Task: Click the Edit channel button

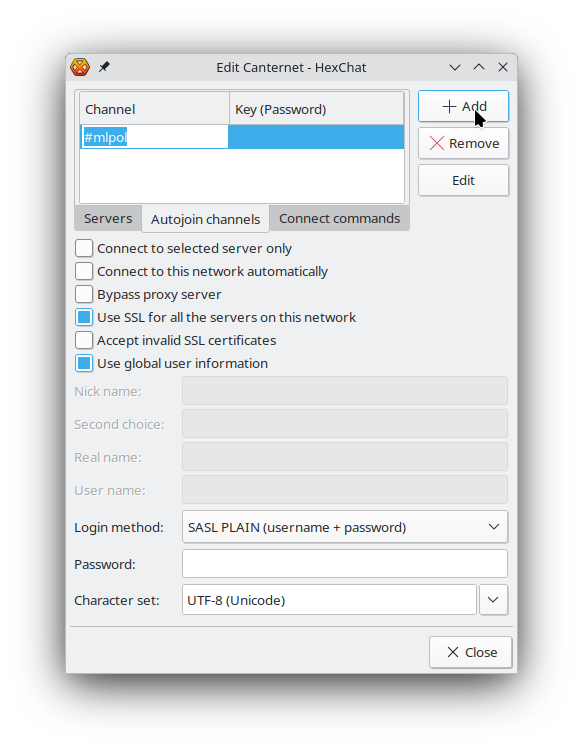Action: point(463,181)
